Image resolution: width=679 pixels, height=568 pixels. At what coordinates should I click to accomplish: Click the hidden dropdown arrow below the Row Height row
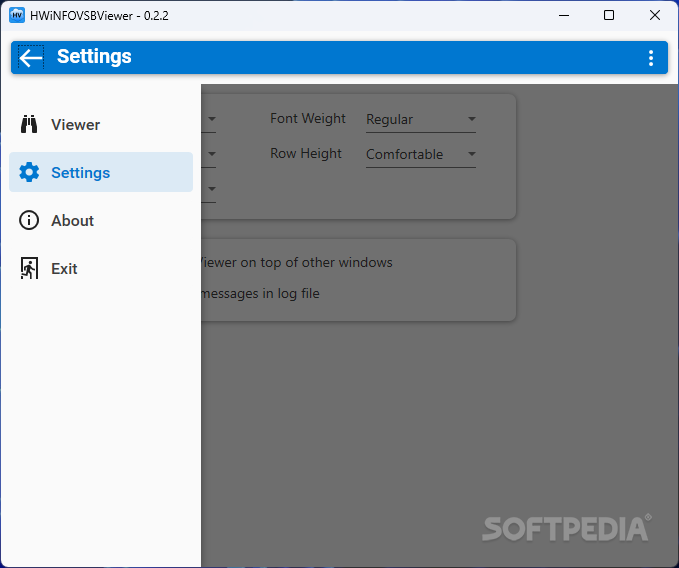tap(212, 189)
